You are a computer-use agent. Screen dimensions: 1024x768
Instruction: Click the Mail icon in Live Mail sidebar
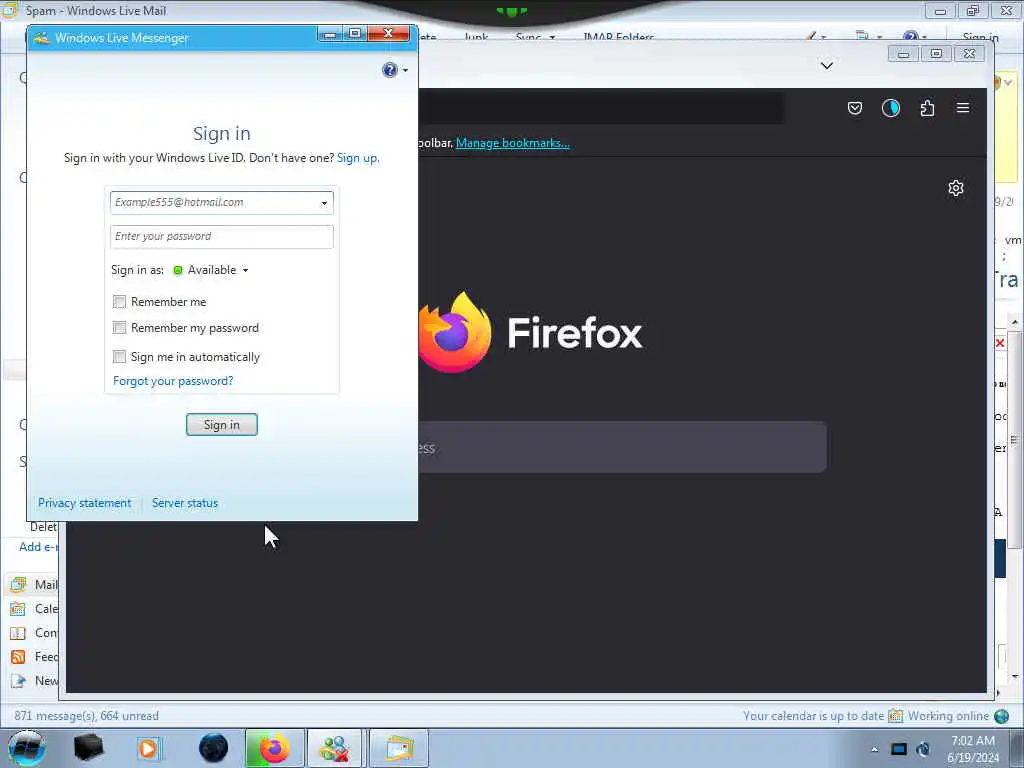(18, 584)
